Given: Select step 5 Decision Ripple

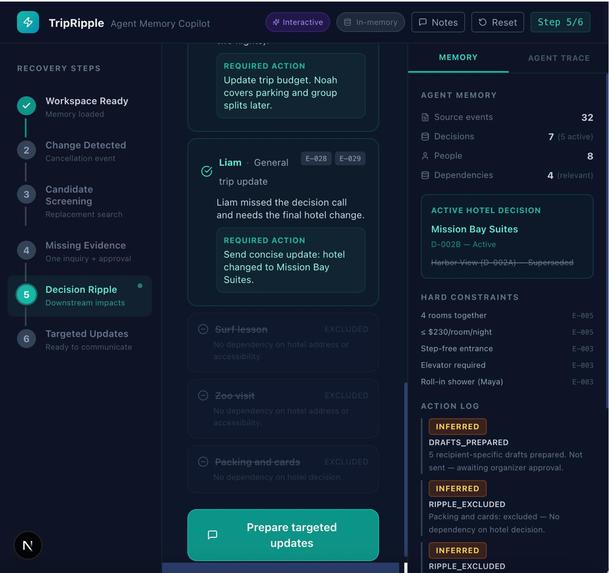Looking at the screenshot, I should pos(80,295).
